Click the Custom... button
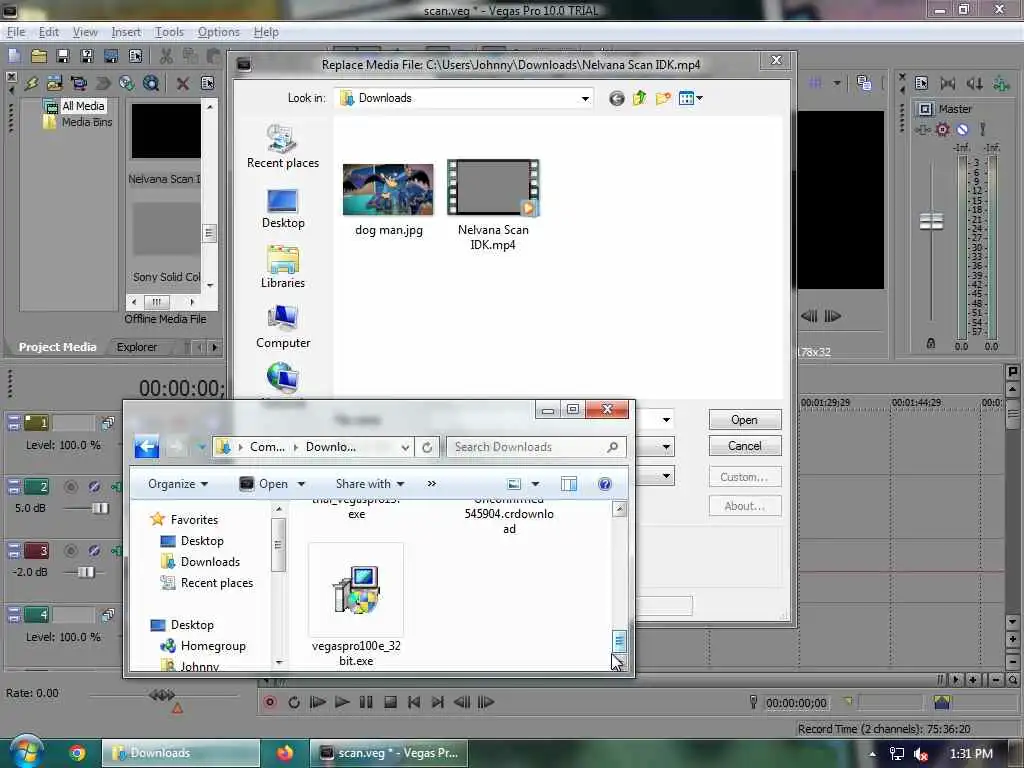This screenshot has height=768, width=1024. [x=744, y=477]
